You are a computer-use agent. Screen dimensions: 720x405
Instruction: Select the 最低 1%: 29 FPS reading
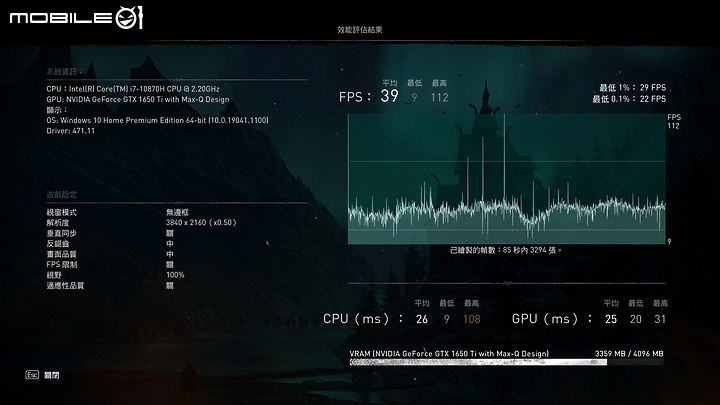pos(632,87)
